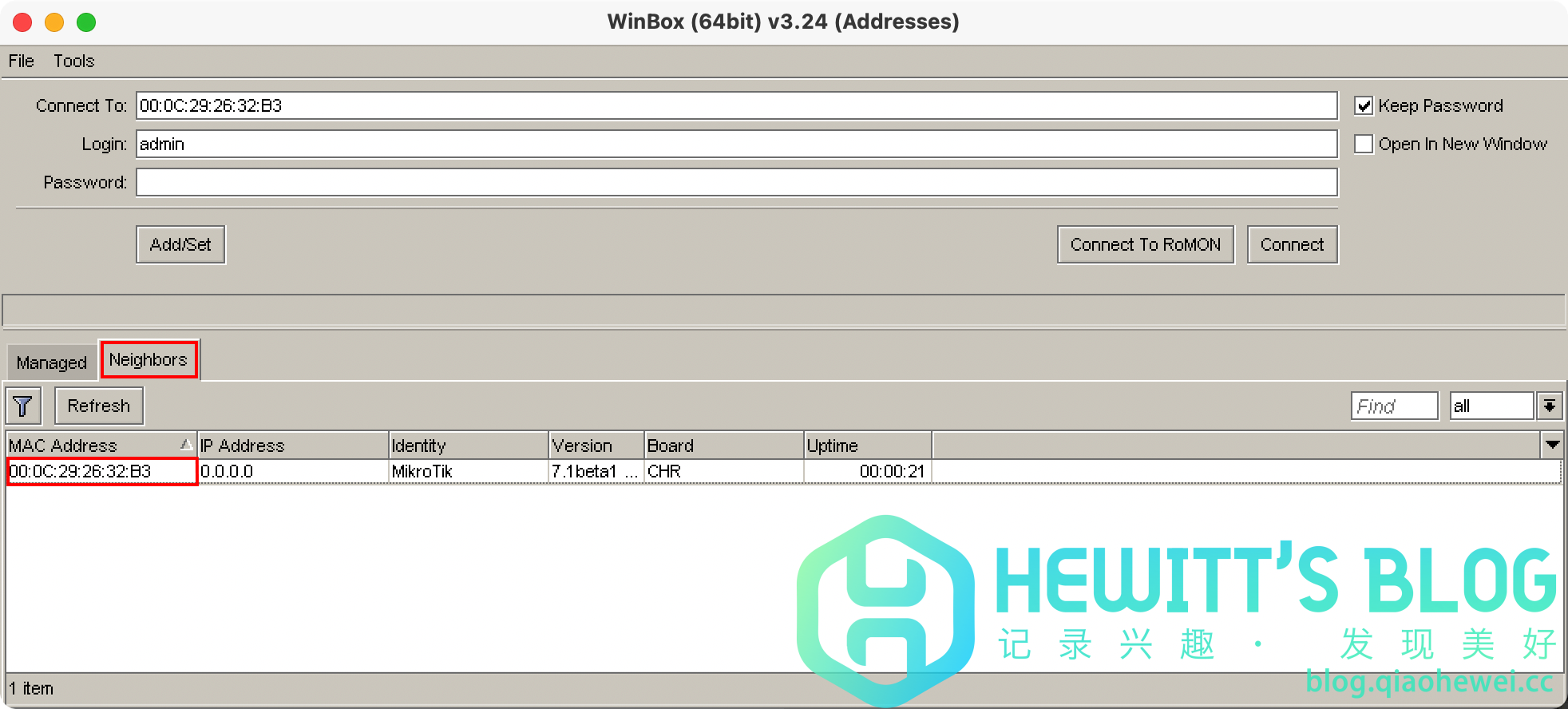This screenshot has height=709, width=1568.
Task: Focus the Connect To address field
Action: [x=737, y=105]
